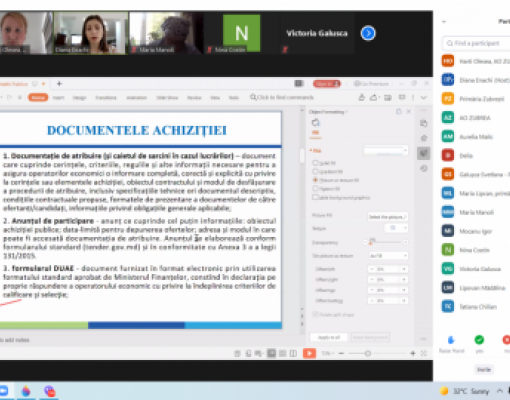Click the Fill bucket icon in Object Formatting
This screenshot has width=510, height=400.
coord(315,123)
